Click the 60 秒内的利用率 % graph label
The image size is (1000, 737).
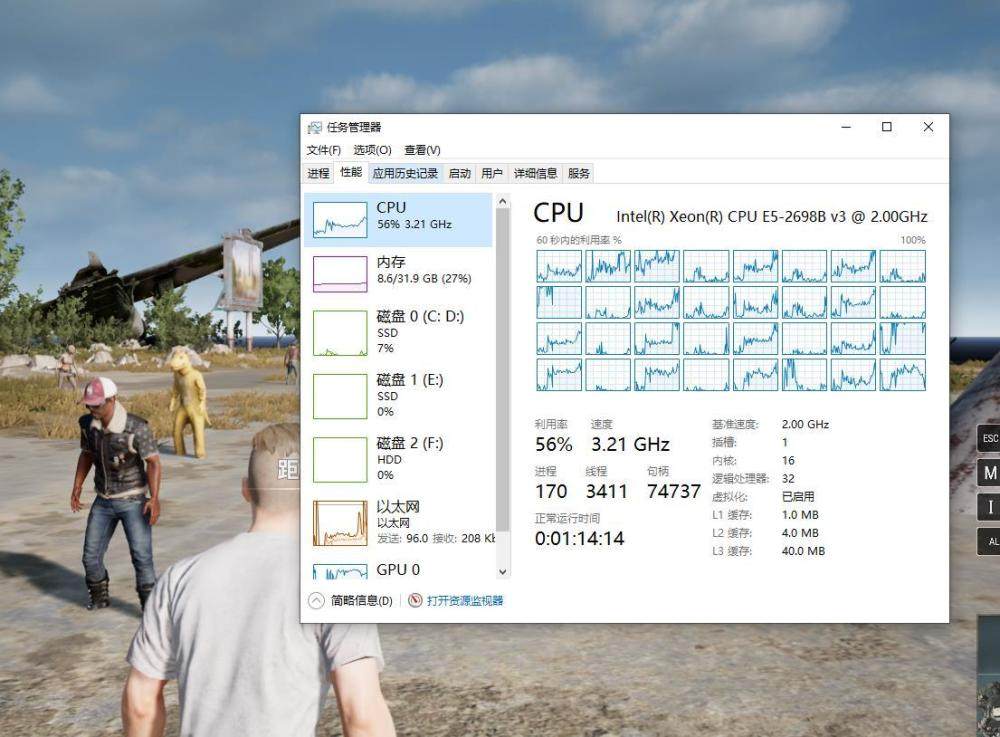point(578,240)
